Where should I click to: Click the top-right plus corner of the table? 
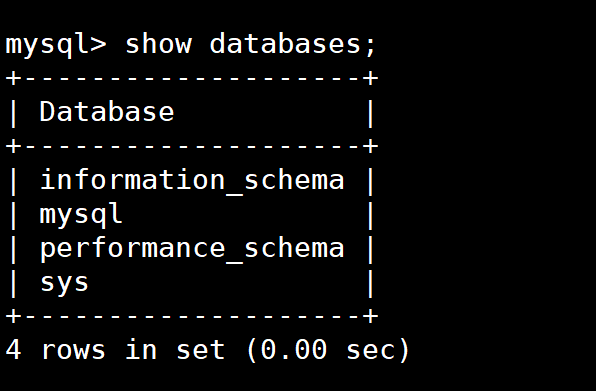pyautogui.click(x=371, y=78)
